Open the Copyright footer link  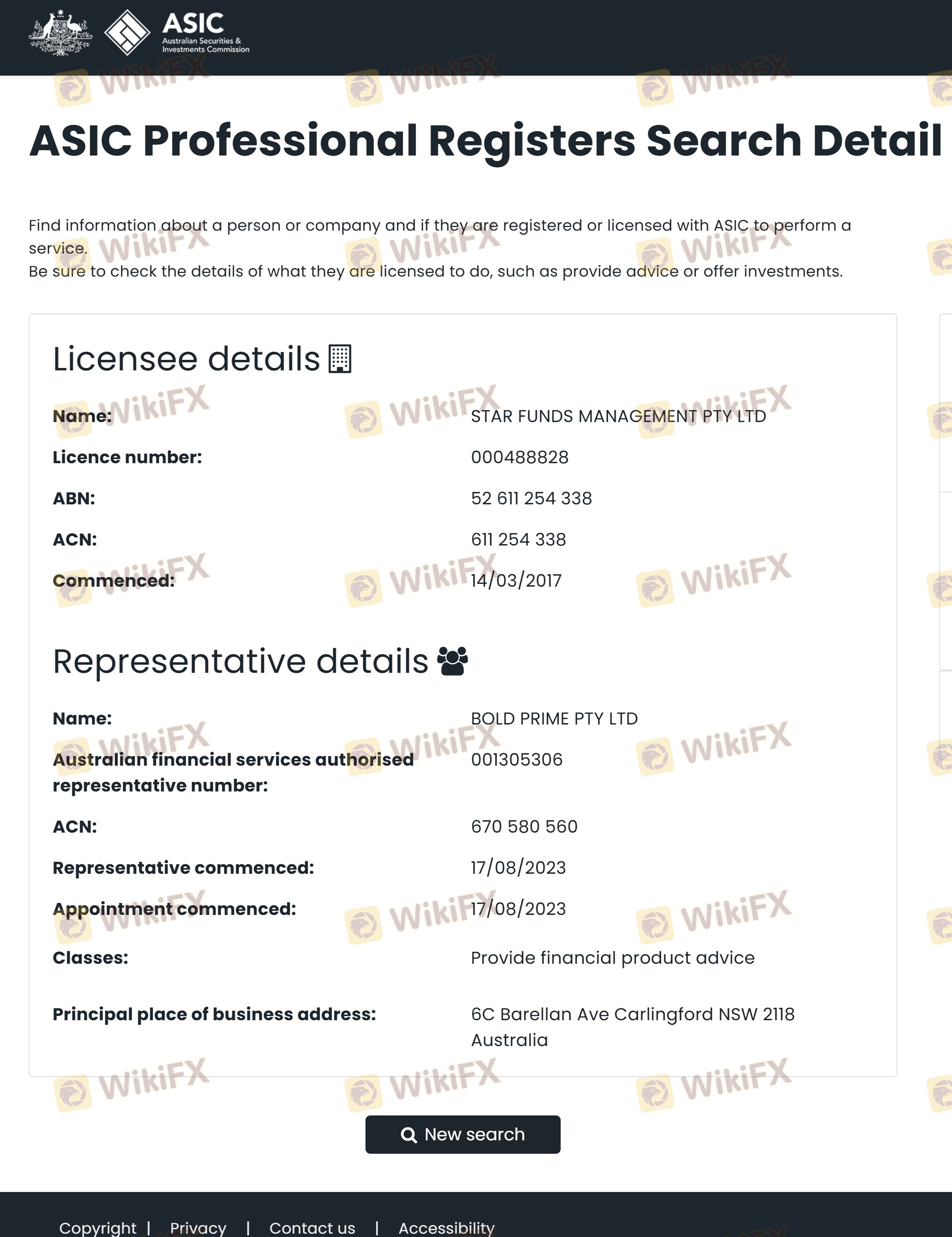[x=98, y=1227]
